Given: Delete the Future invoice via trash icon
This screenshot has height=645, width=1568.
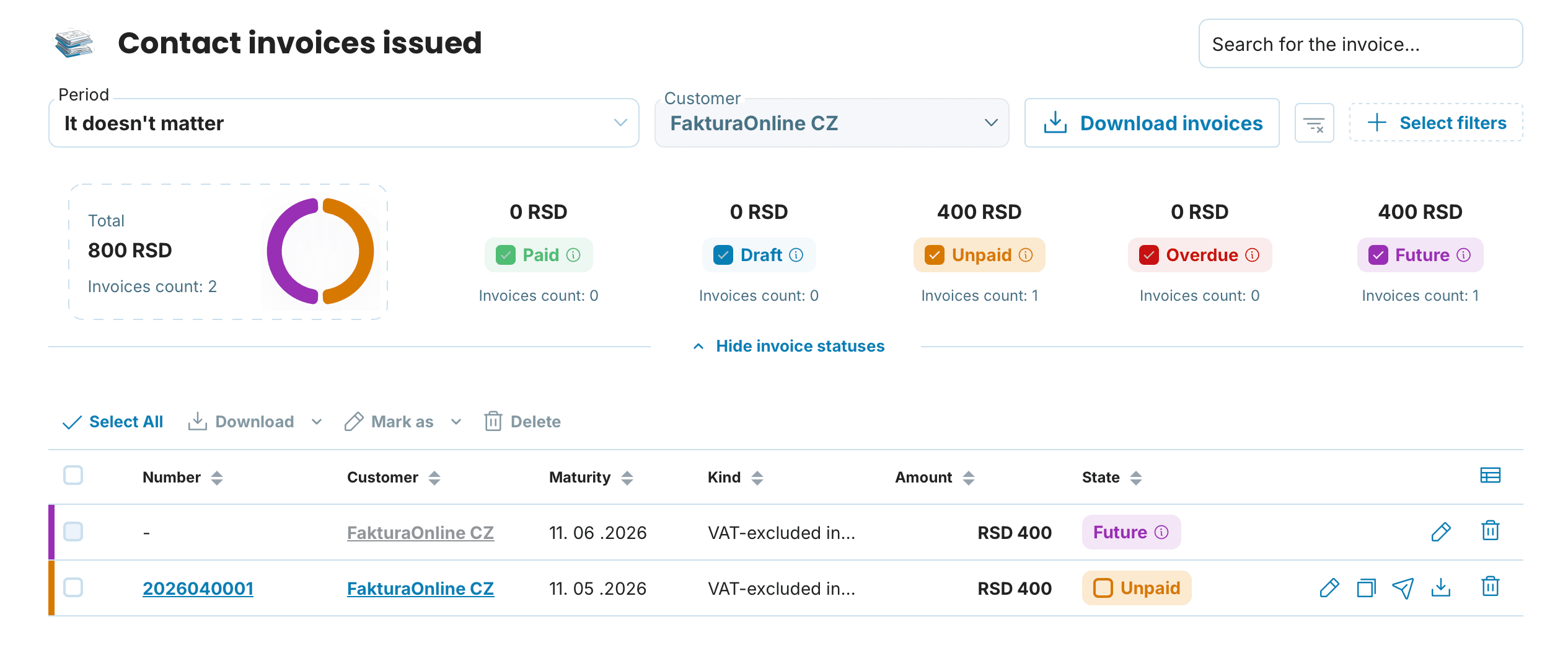Looking at the screenshot, I should tap(1490, 531).
